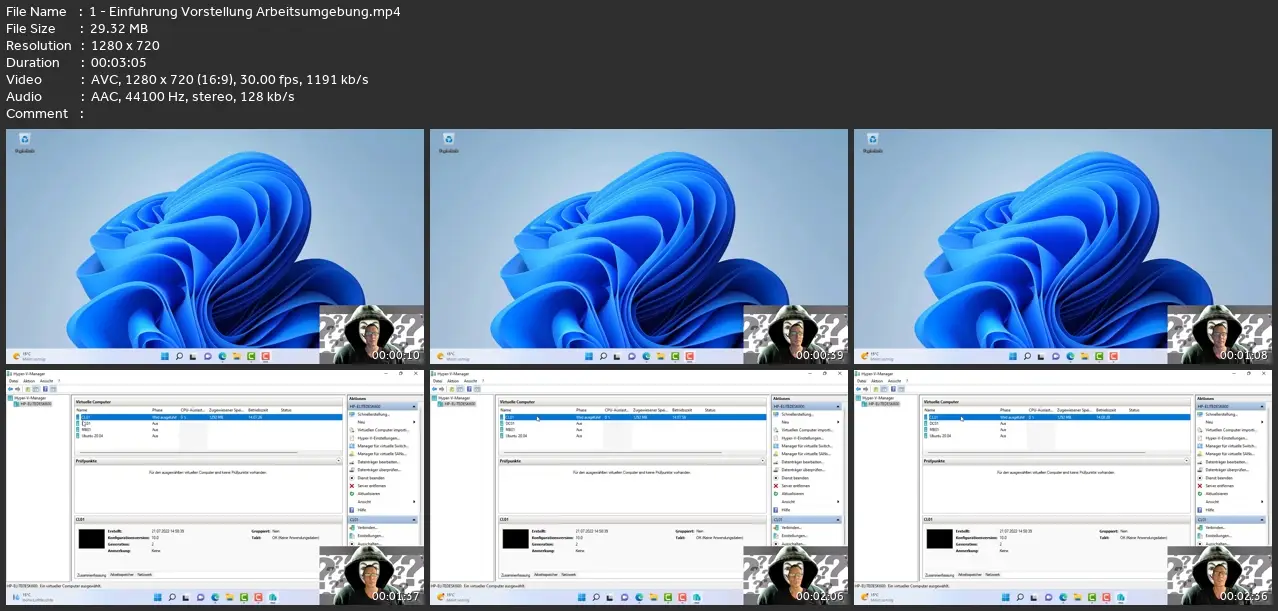Expand Ansicht submenu in actions, 00:01:37 frame
Viewport: 1278px width, 611px height.
[414, 502]
